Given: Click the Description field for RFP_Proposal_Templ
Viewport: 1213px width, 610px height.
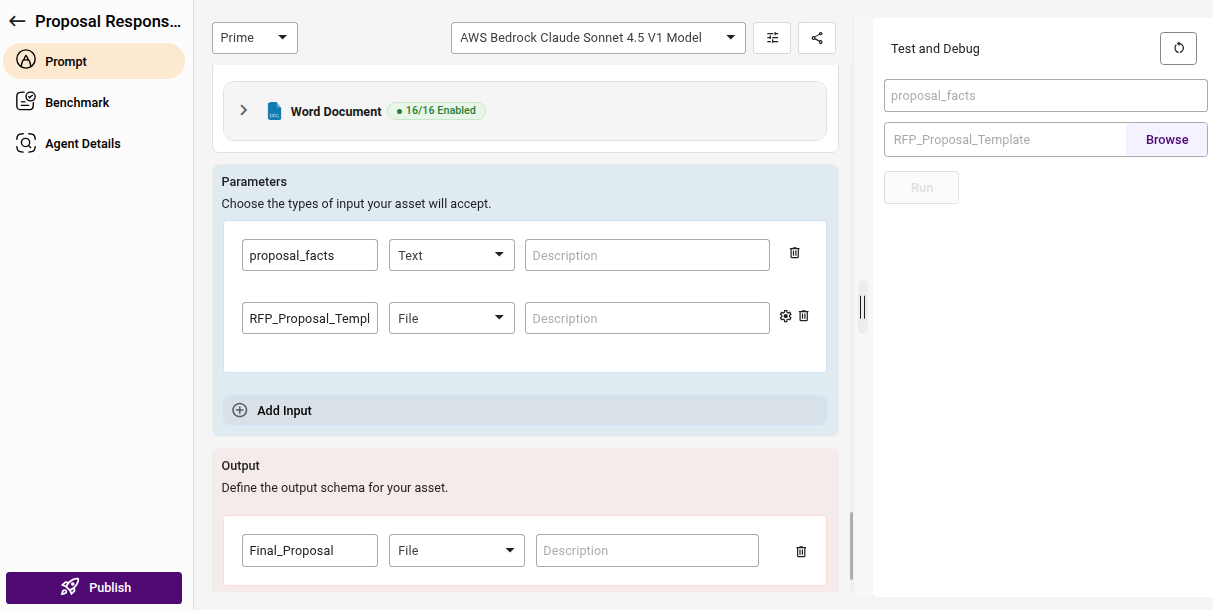Looking at the screenshot, I should pyautogui.click(x=647, y=318).
